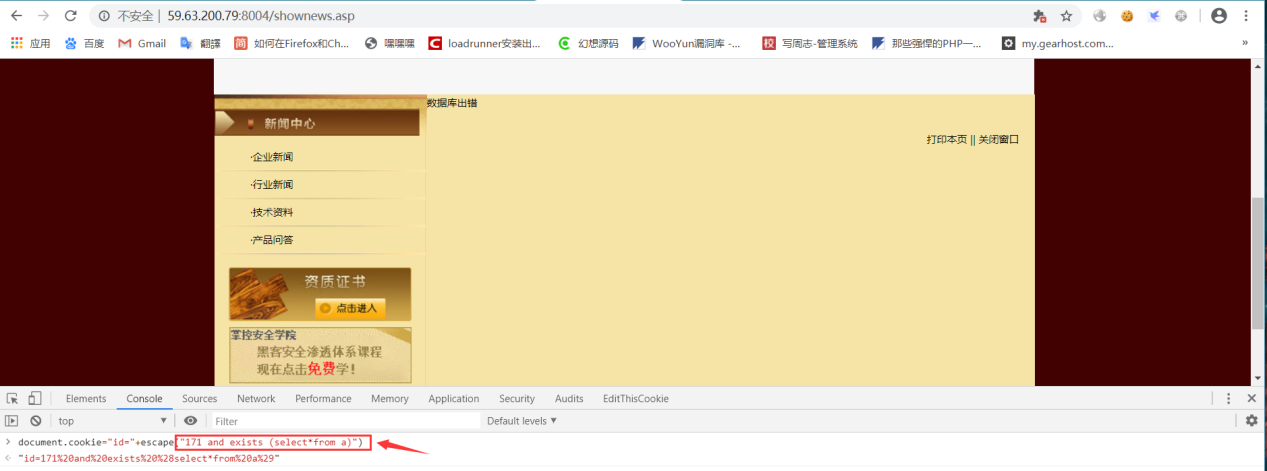This screenshot has width=1267, height=471.
Task: Open the Default levels dropdown
Action: (522, 421)
